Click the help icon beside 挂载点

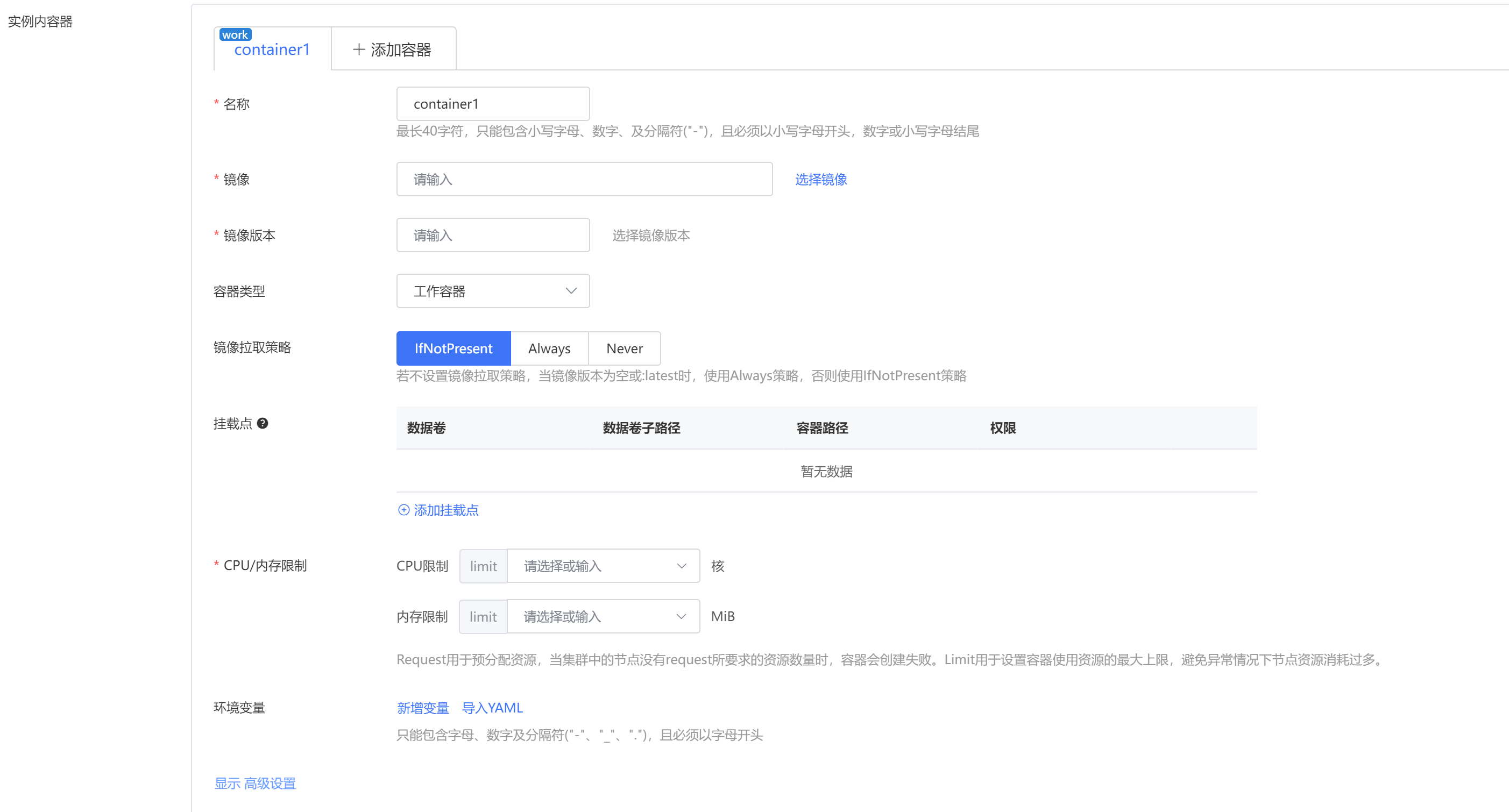point(263,423)
